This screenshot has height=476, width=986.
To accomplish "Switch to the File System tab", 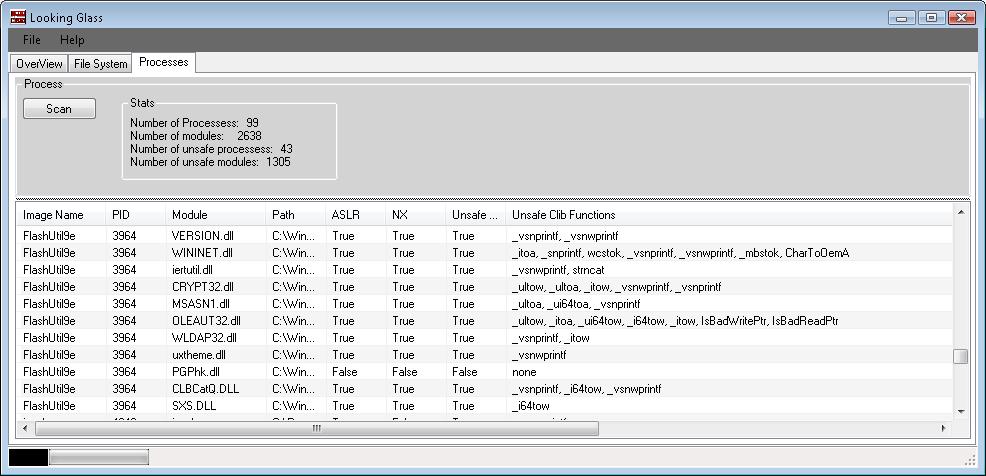I will coord(101,64).
